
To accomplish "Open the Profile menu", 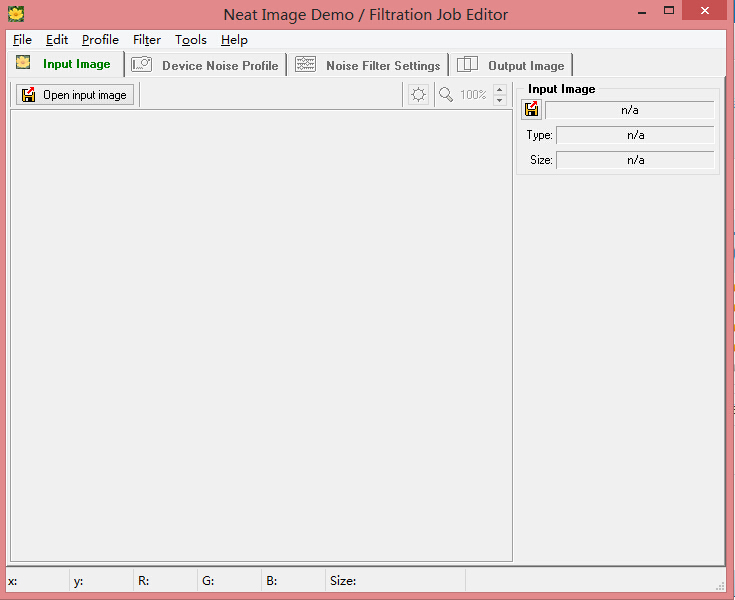I will tap(100, 40).
